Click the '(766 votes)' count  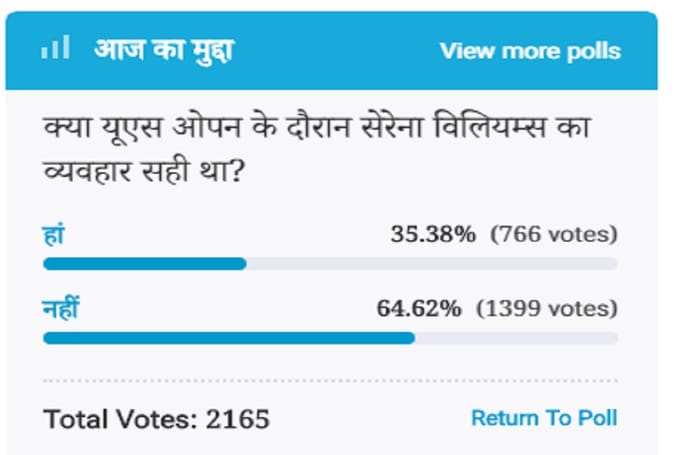tap(553, 234)
